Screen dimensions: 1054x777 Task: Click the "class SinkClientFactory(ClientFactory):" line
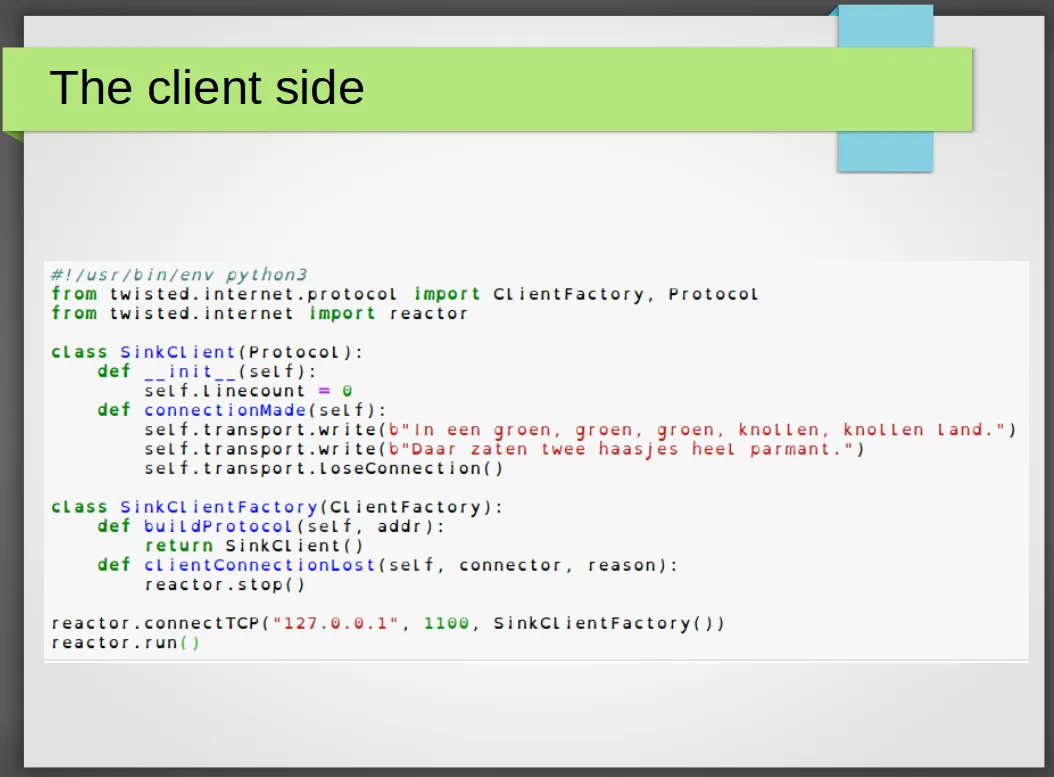(277, 507)
